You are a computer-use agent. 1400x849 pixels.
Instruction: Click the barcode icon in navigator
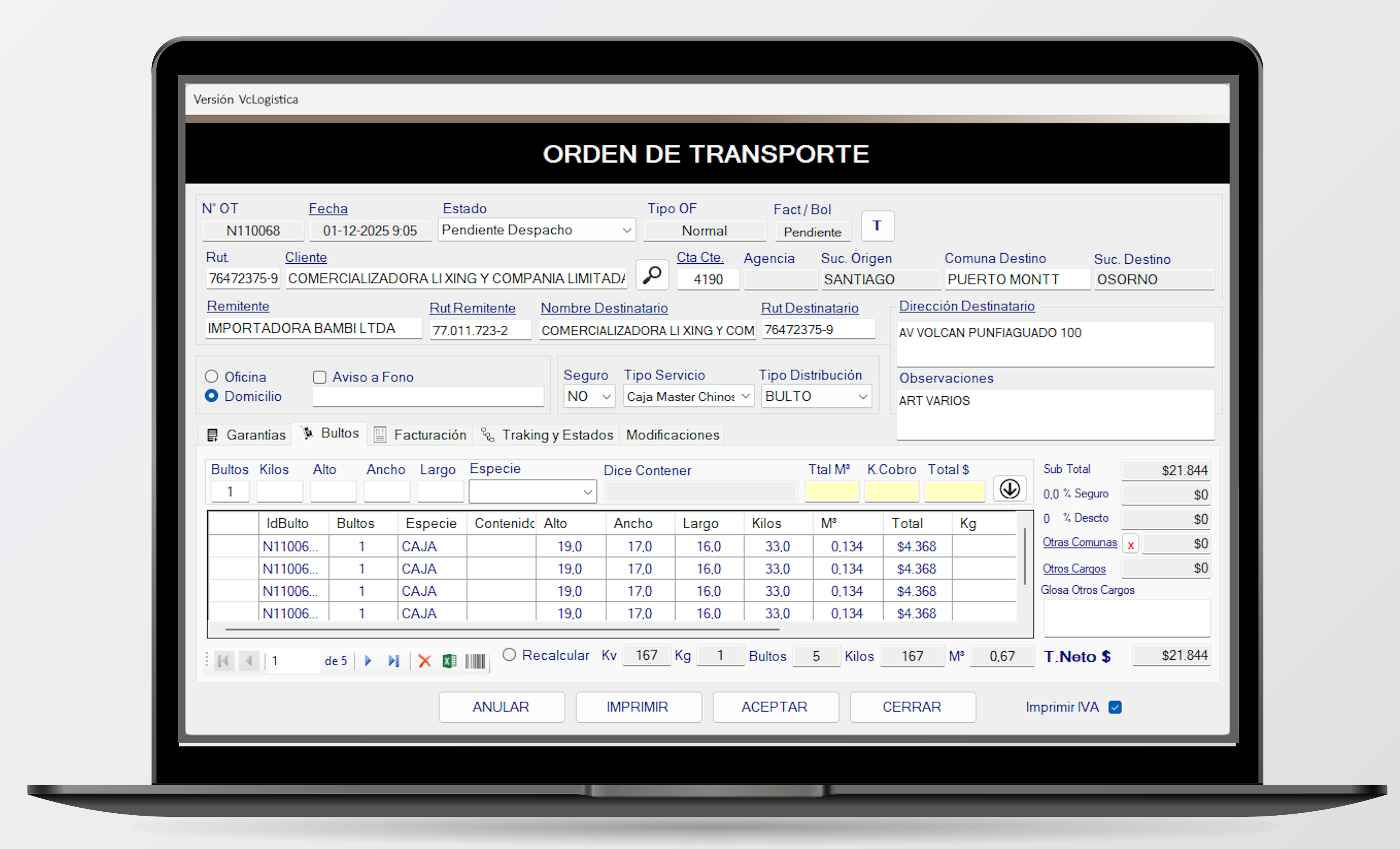point(475,660)
